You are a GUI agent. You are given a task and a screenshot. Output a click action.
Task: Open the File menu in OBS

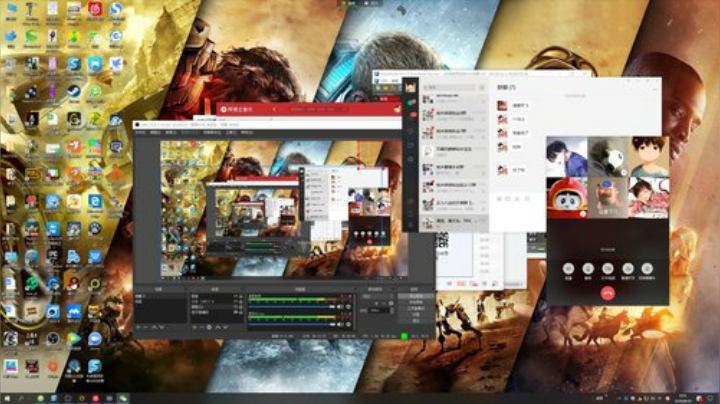pyautogui.click(x=141, y=133)
